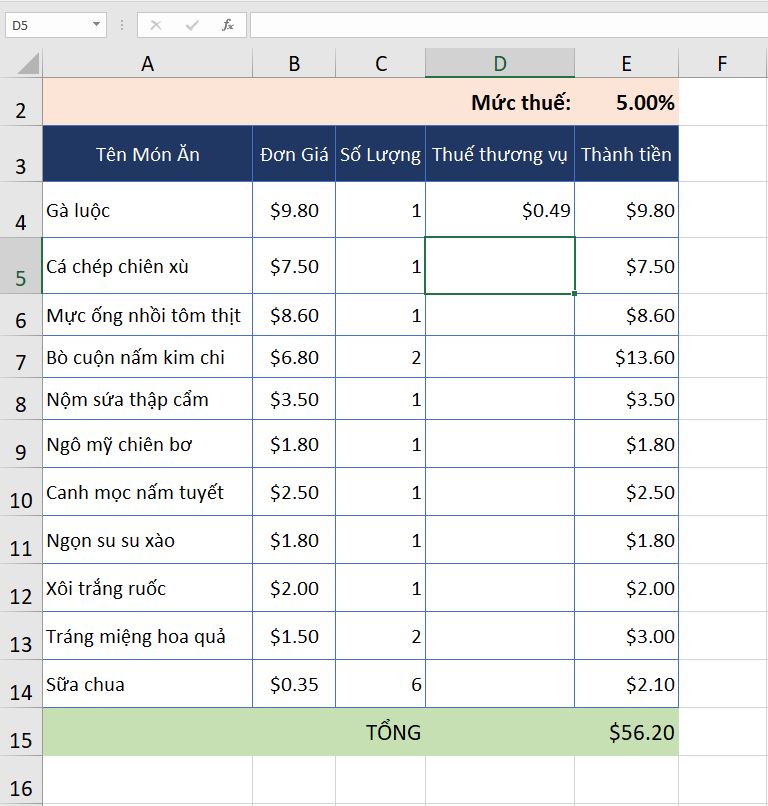
Task: Click the $6.80 unit price cell
Action: click(294, 357)
